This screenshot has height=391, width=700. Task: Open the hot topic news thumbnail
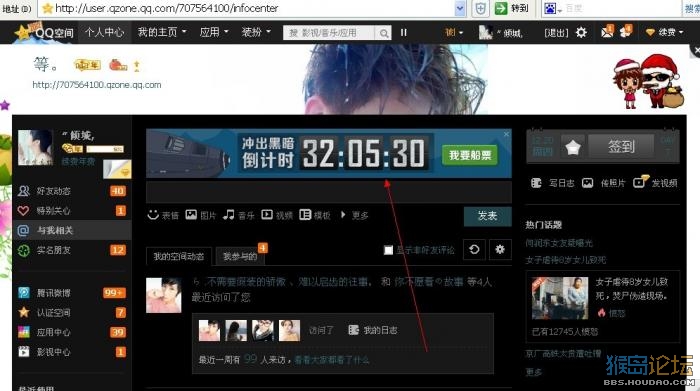pos(560,298)
